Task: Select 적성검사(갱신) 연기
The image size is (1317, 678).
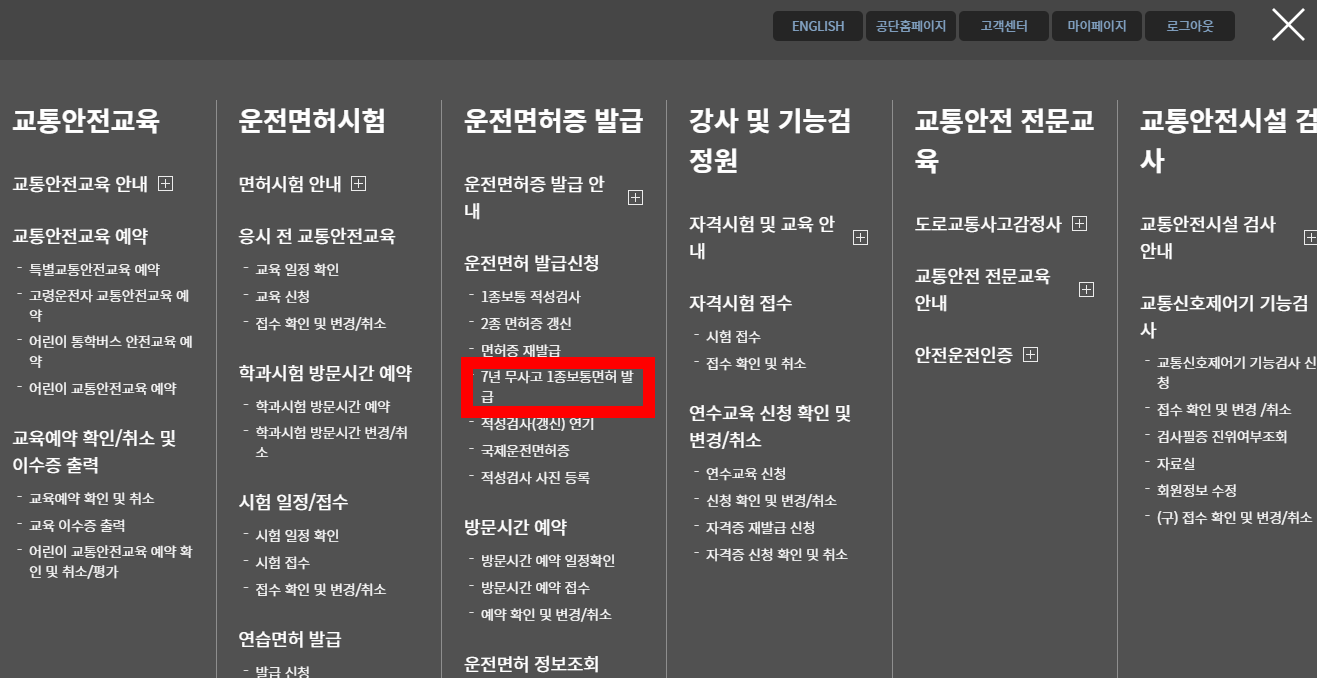Action: pos(537,424)
